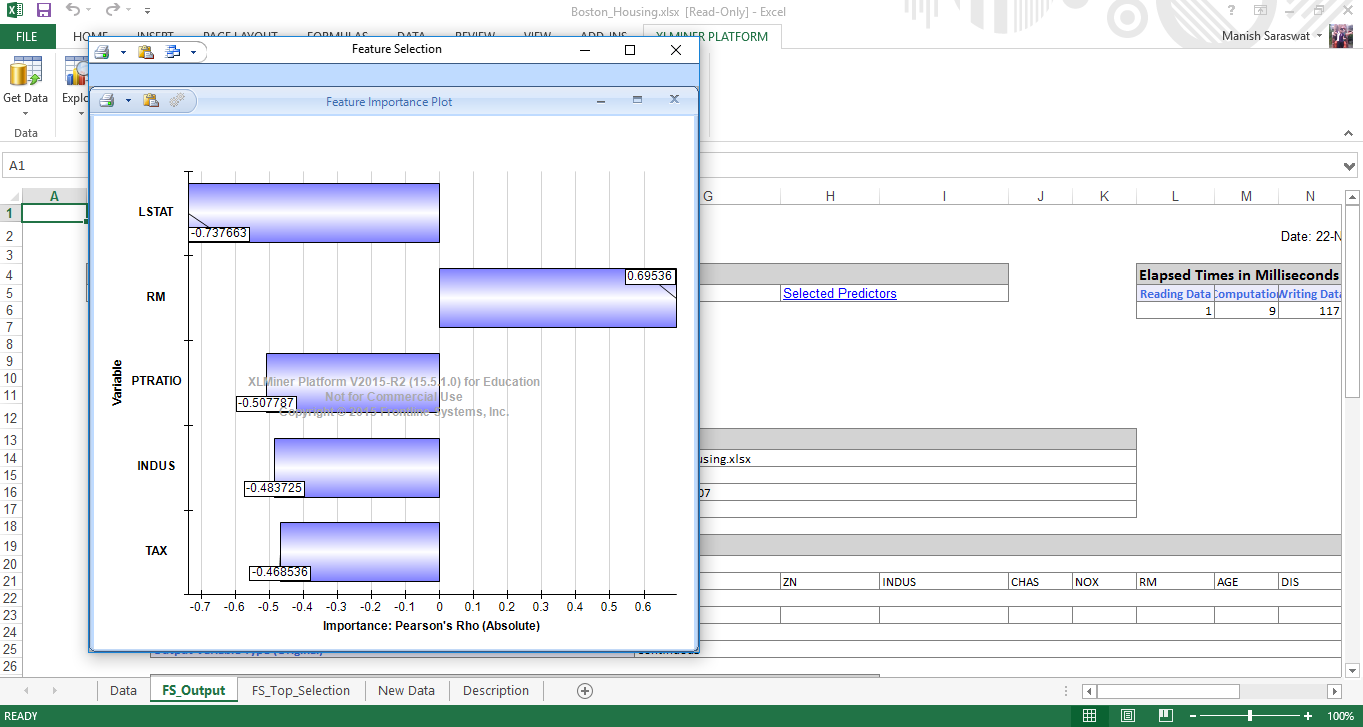Switch to Page Layout view

point(1127,716)
